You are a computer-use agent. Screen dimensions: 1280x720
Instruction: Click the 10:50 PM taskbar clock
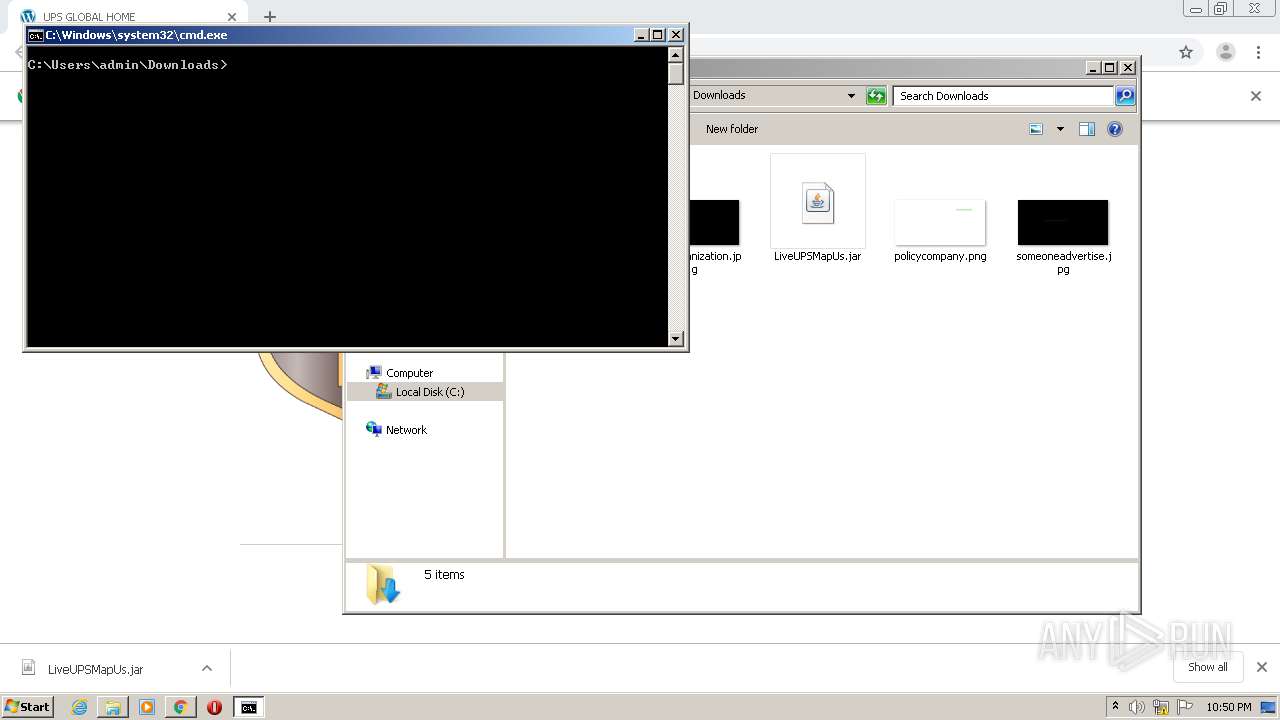[1229, 707]
